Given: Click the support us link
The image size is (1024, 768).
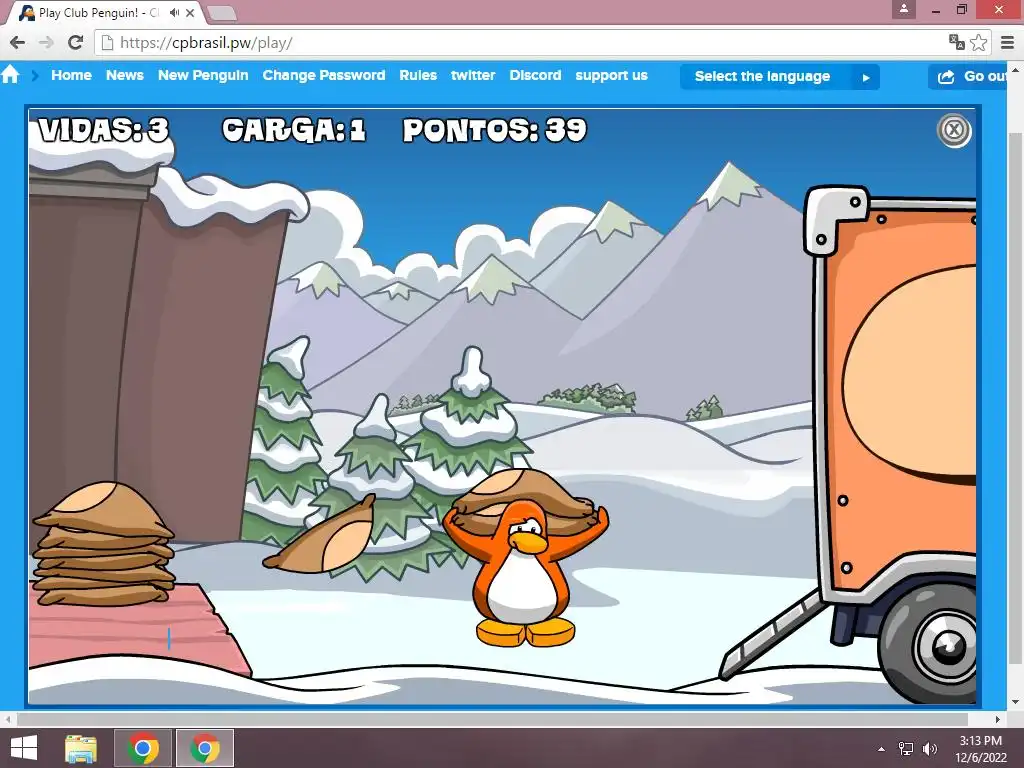Looking at the screenshot, I should click(611, 76).
